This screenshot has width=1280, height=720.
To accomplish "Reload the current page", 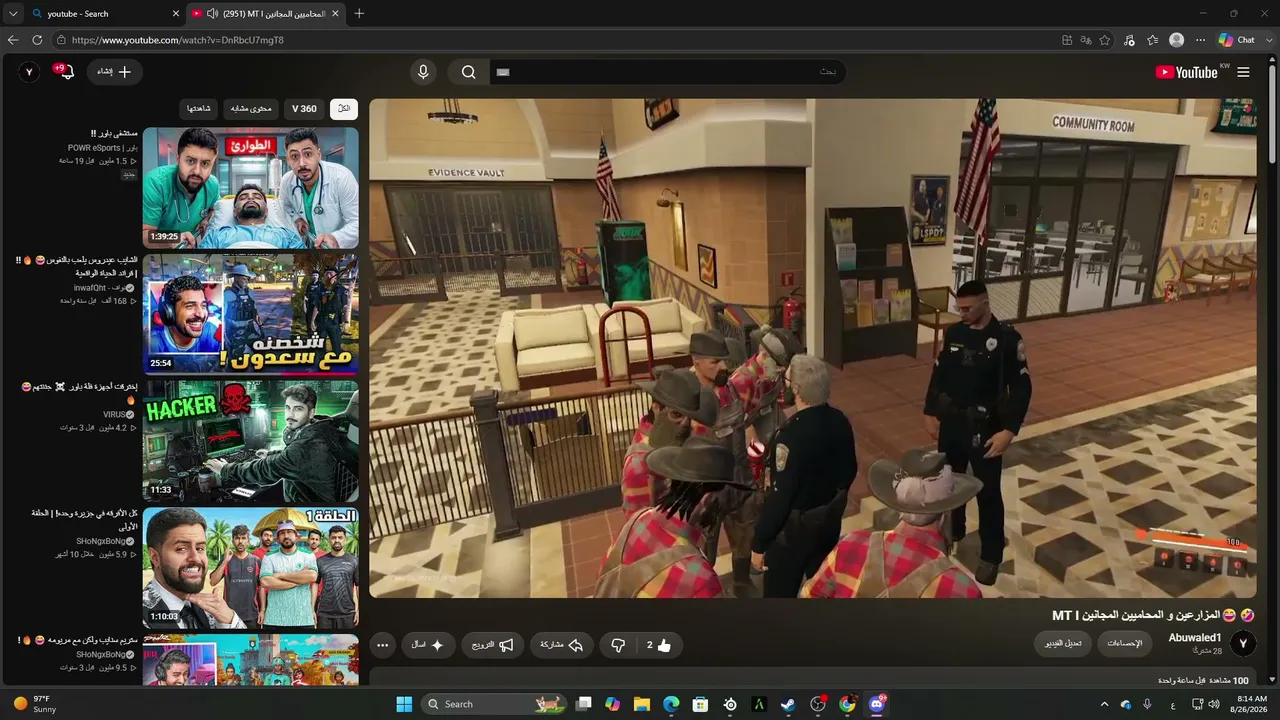I will [37, 40].
